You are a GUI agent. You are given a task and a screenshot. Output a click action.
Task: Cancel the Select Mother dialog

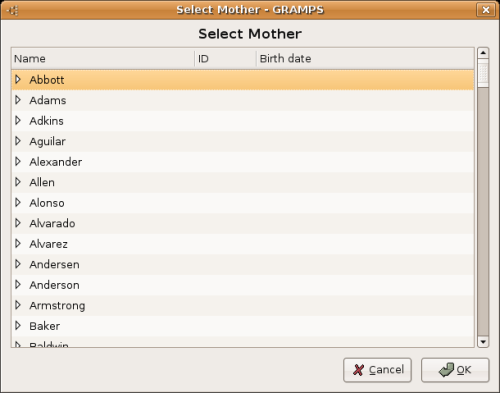point(377,370)
